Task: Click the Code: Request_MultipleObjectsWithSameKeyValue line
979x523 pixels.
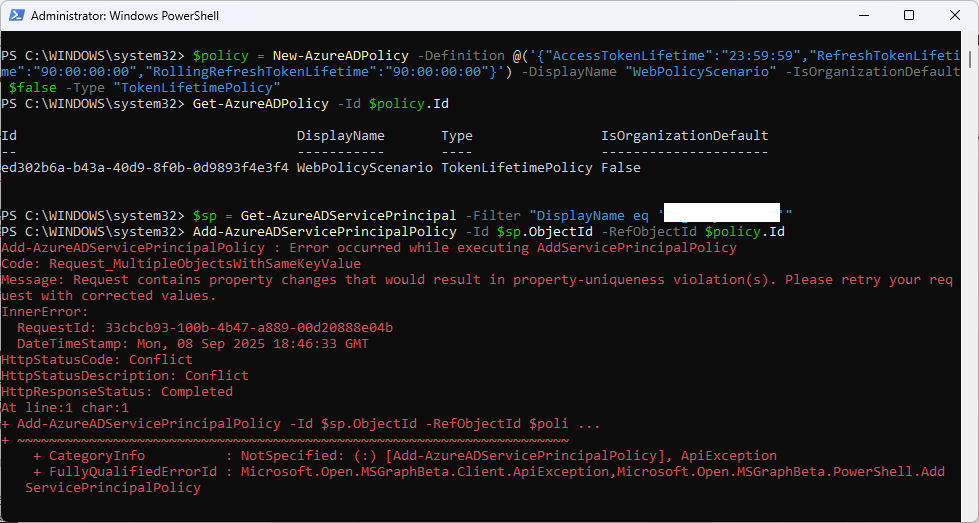Action: coord(181,263)
